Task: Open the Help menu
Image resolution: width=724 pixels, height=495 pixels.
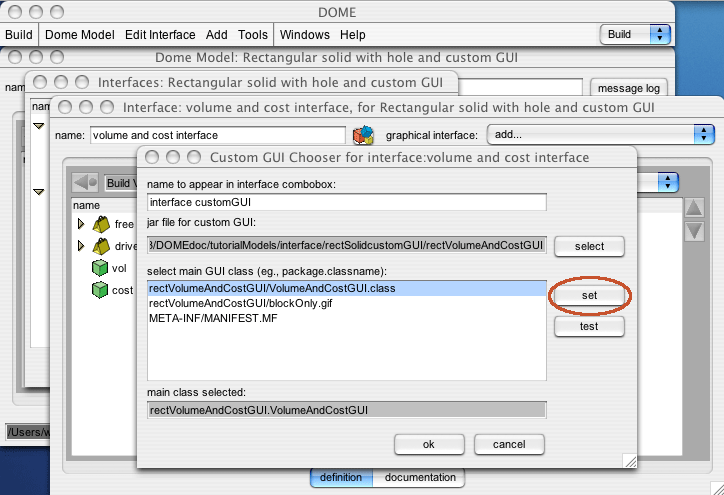Action: 353,35
